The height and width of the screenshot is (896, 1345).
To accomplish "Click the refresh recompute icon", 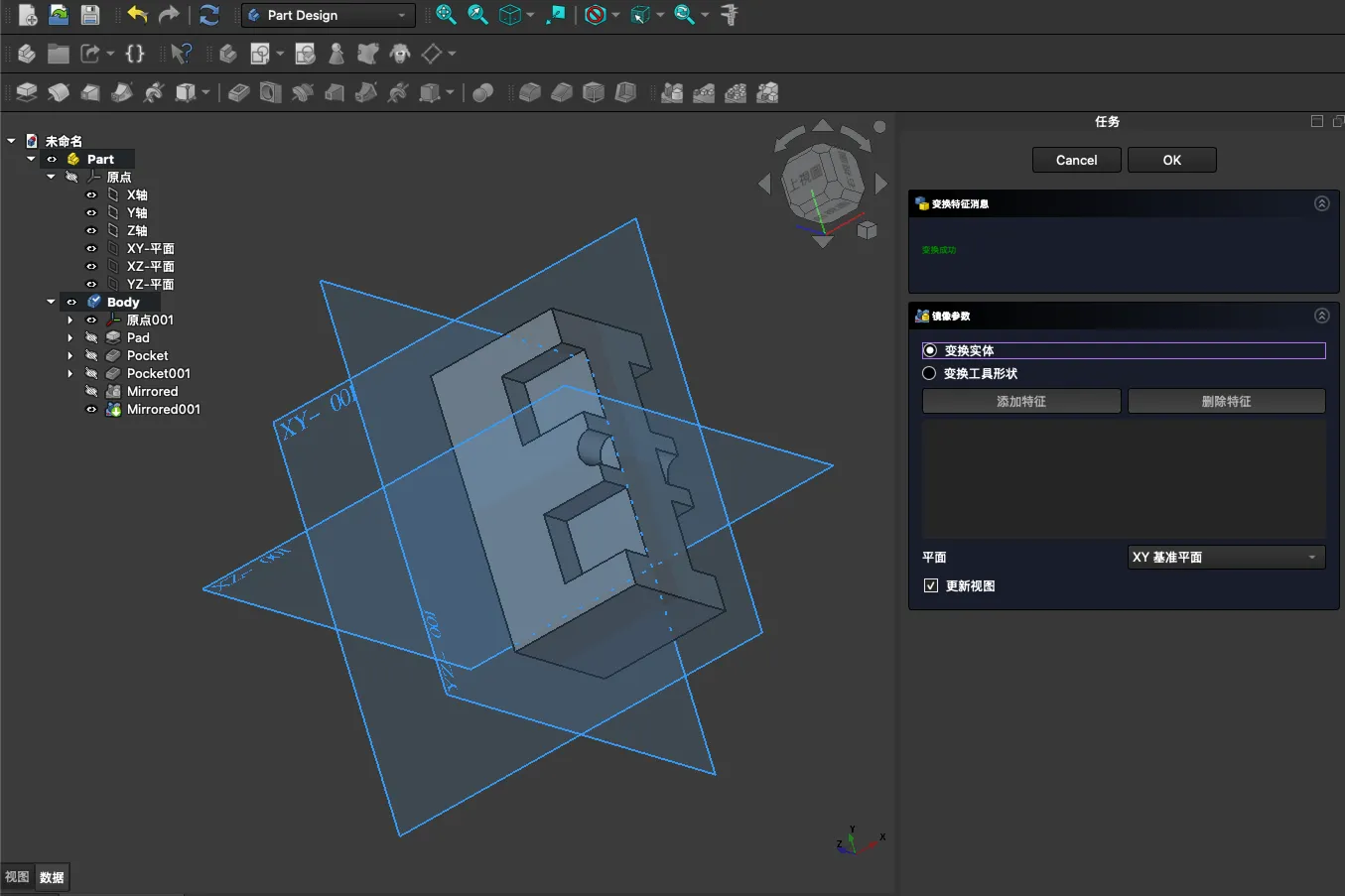I will [208, 15].
